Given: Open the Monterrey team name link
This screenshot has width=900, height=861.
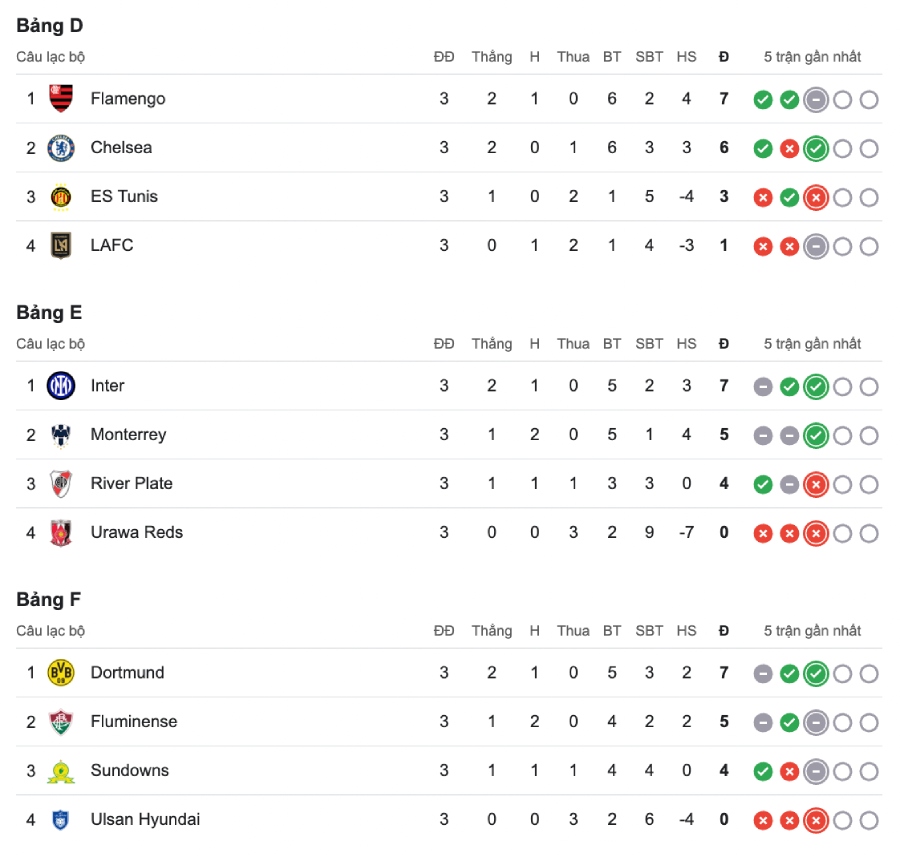Looking at the screenshot, I should [x=129, y=435].
